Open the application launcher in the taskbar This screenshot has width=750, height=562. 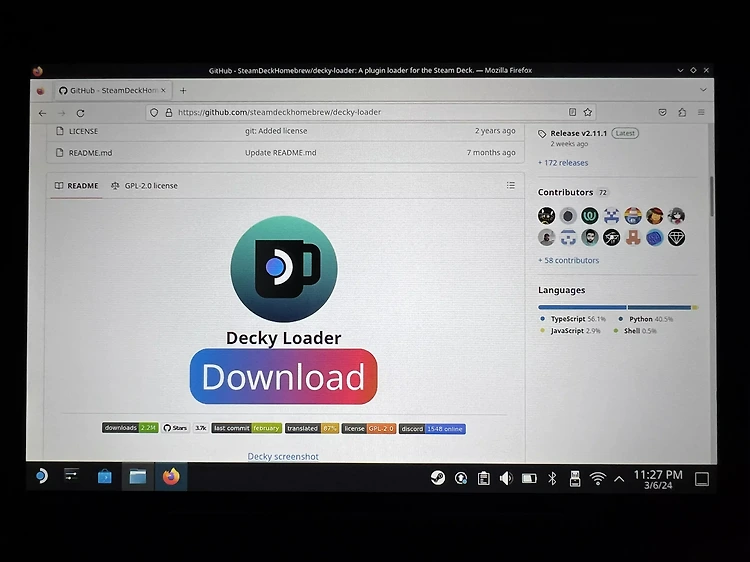(42, 476)
